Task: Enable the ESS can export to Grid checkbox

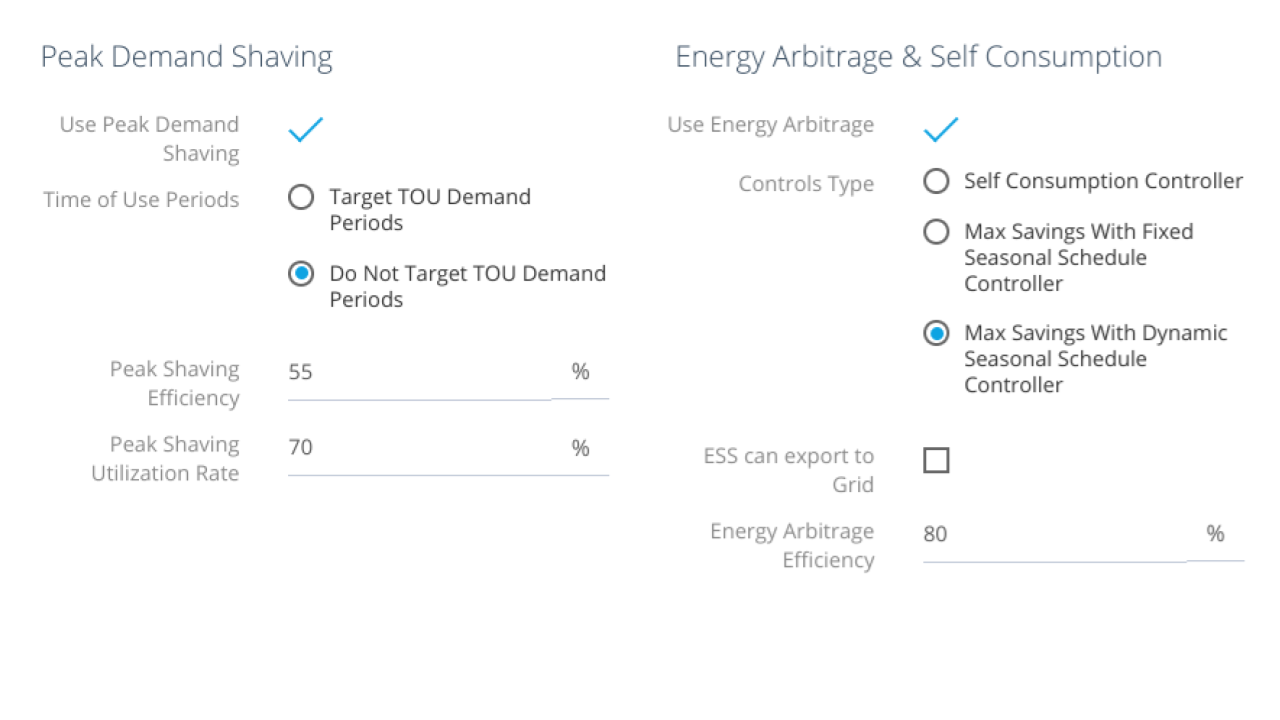Action: coord(936,460)
